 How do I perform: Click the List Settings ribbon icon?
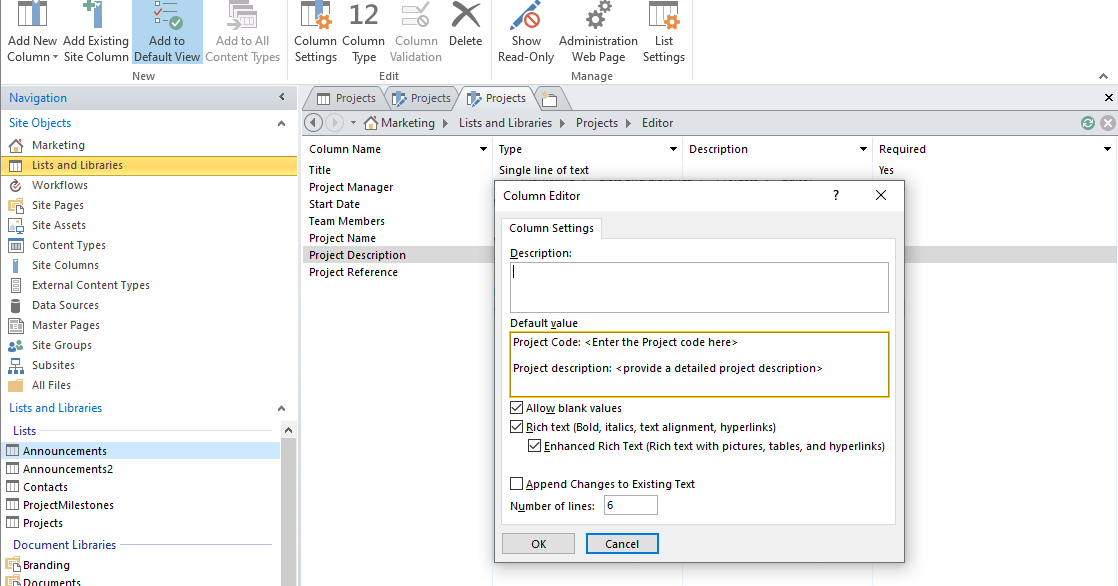[x=663, y=30]
